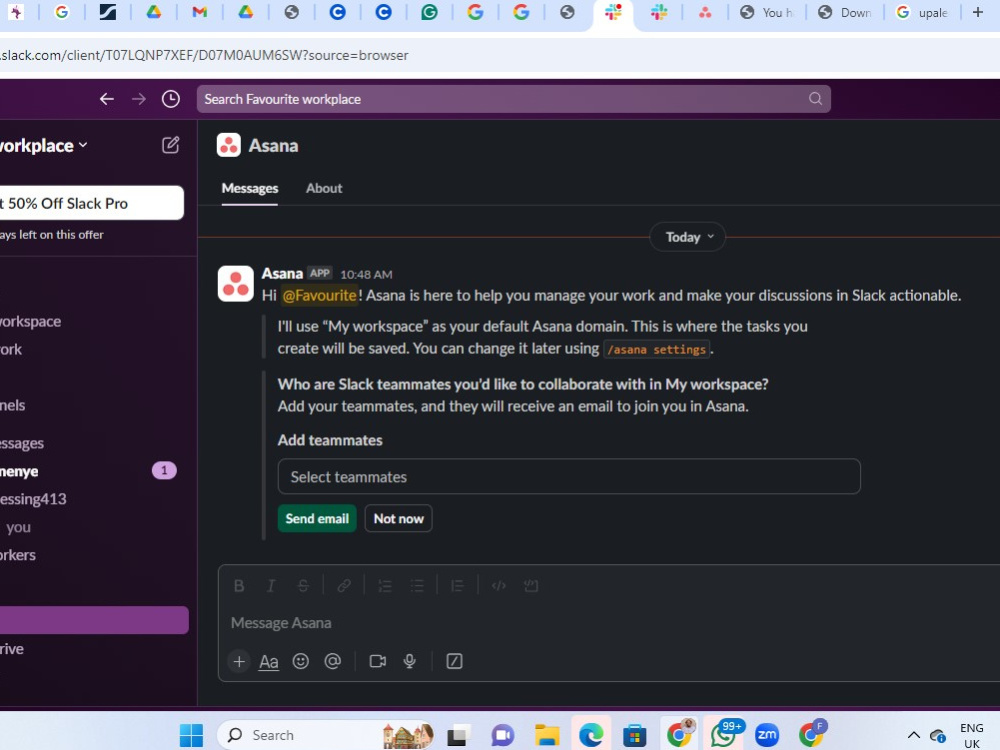
Task: Click the Send email button
Action: pos(317,518)
